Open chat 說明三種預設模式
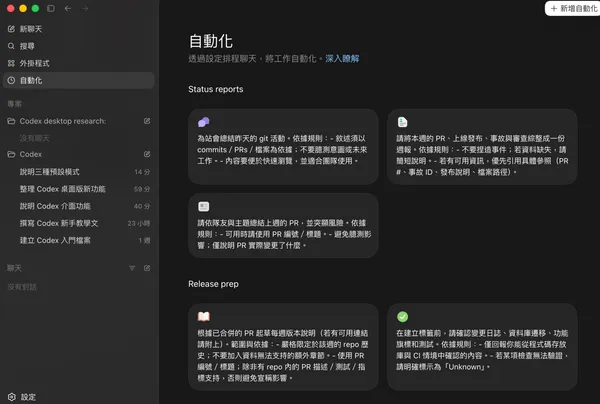The width and height of the screenshot is (600, 404). tap(78, 172)
